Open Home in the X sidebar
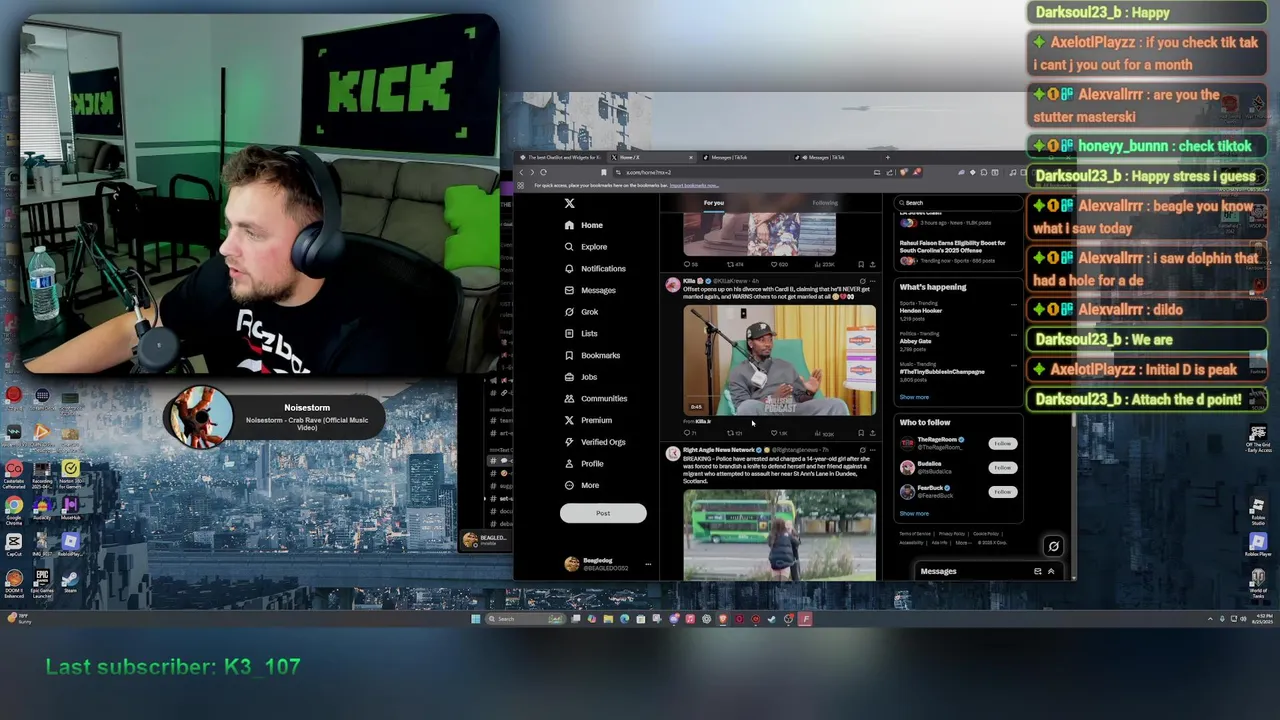The width and height of the screenshot is (1280, 720). [x=584, y=225]
